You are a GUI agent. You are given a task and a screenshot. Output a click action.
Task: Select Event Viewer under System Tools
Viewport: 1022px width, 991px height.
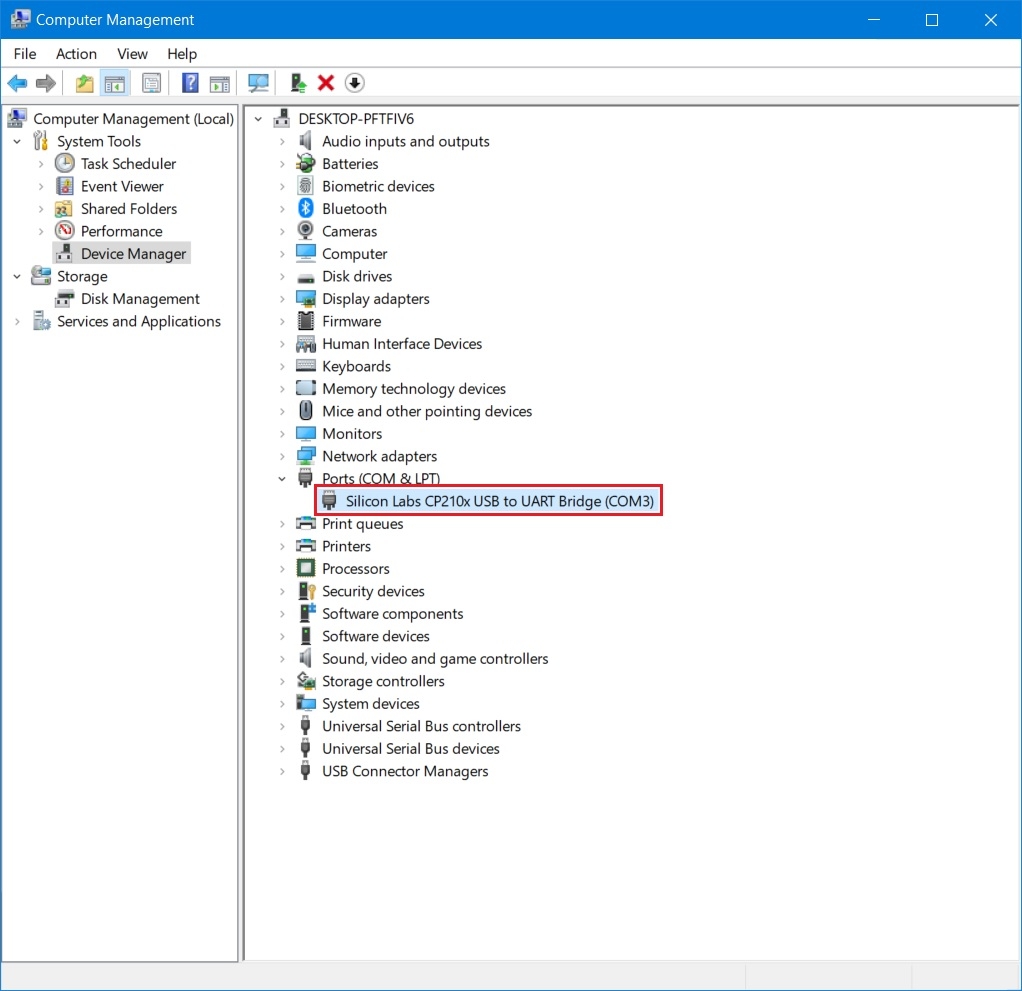122,187
